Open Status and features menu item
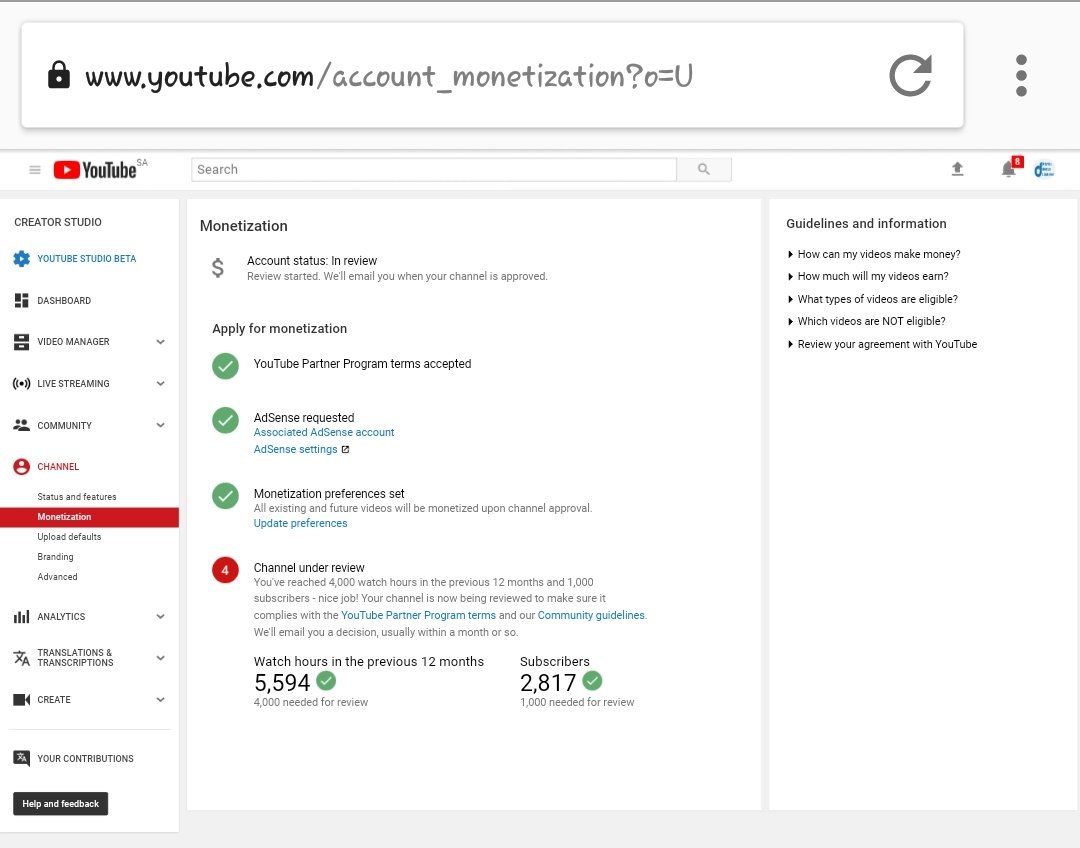 point(76,497)
